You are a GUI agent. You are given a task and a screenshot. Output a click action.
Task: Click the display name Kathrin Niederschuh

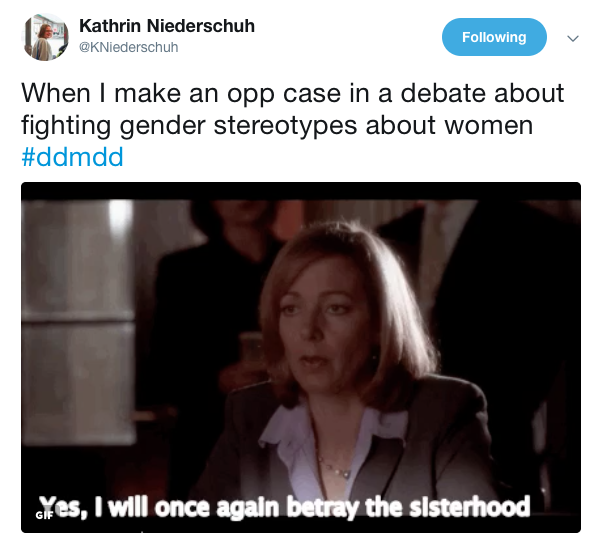click(x=167, y=26)
